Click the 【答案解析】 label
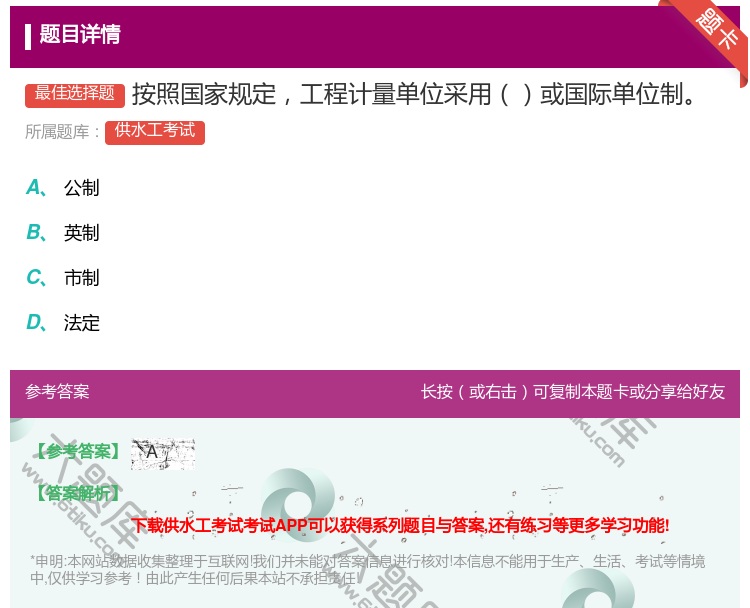This screenshot has width=750, height=608. pos(78,493)
